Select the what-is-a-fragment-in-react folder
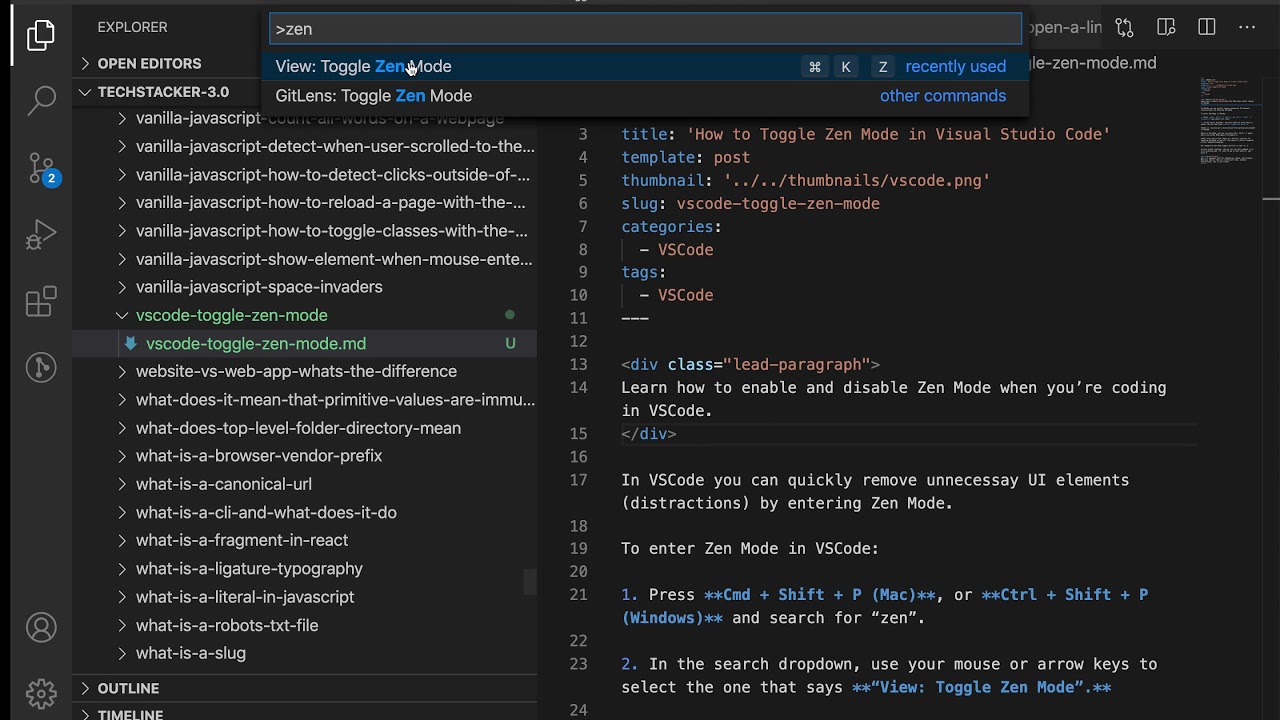The width and height of the screenshot is (1280, 720). click(x=242, y=540)
